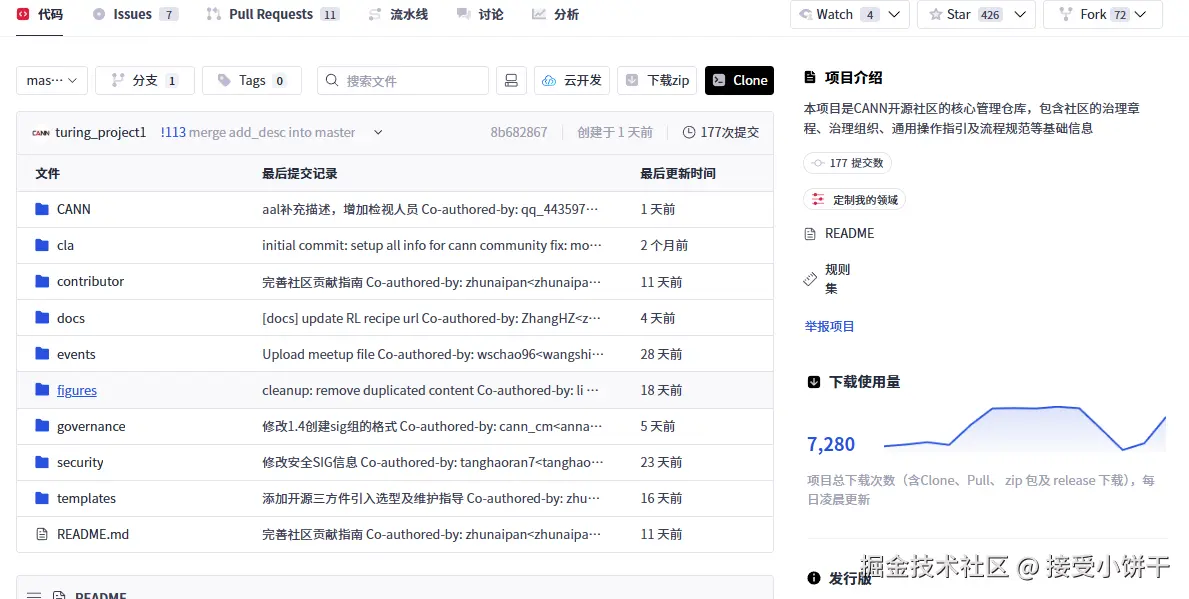Click the docs folder icon
The image size is (1189, 599).
[x=42, y=318]
